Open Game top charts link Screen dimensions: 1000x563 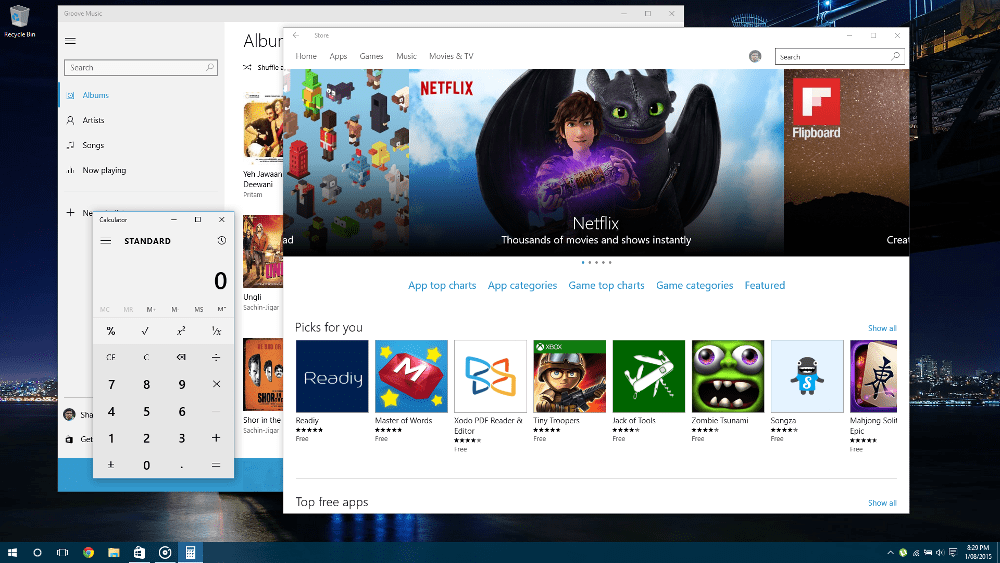pos(607,285)
